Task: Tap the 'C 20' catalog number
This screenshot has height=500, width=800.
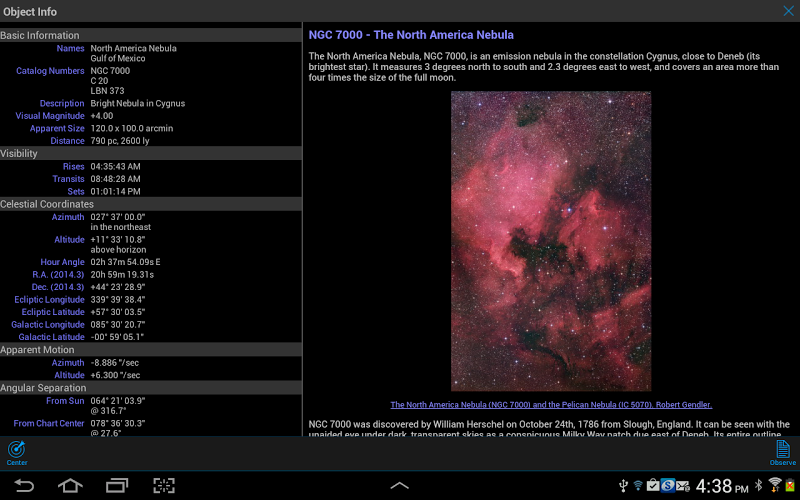Action: coord(99,81)
